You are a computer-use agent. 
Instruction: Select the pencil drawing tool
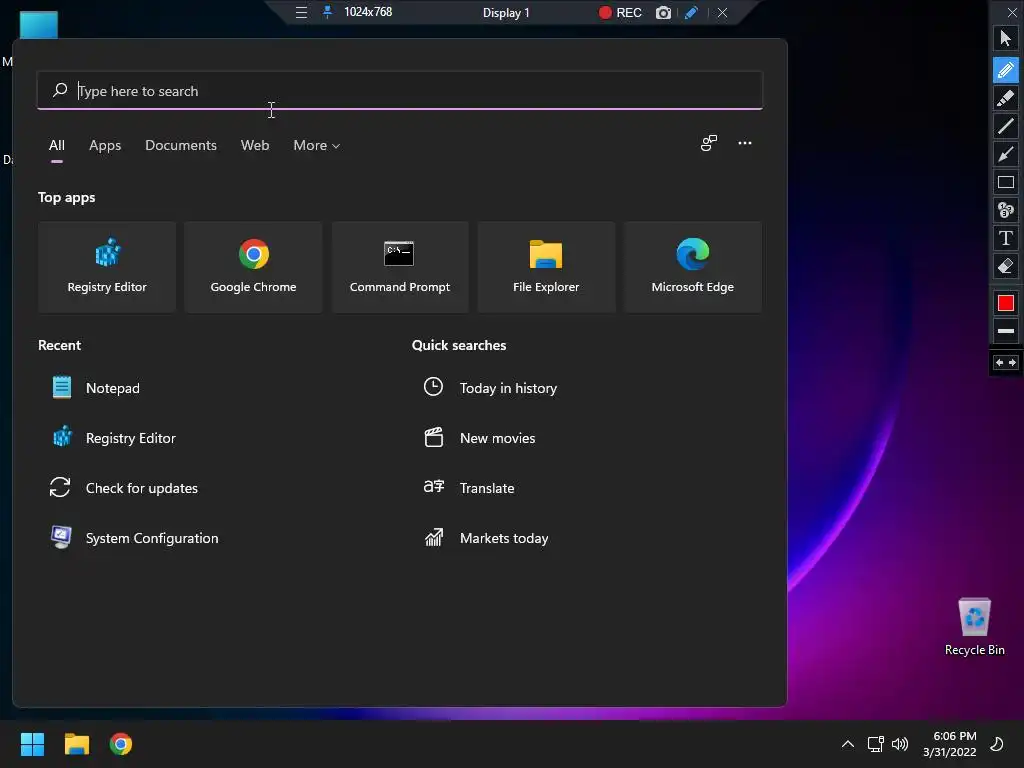pyautogui.click(x=1006, y=69)
